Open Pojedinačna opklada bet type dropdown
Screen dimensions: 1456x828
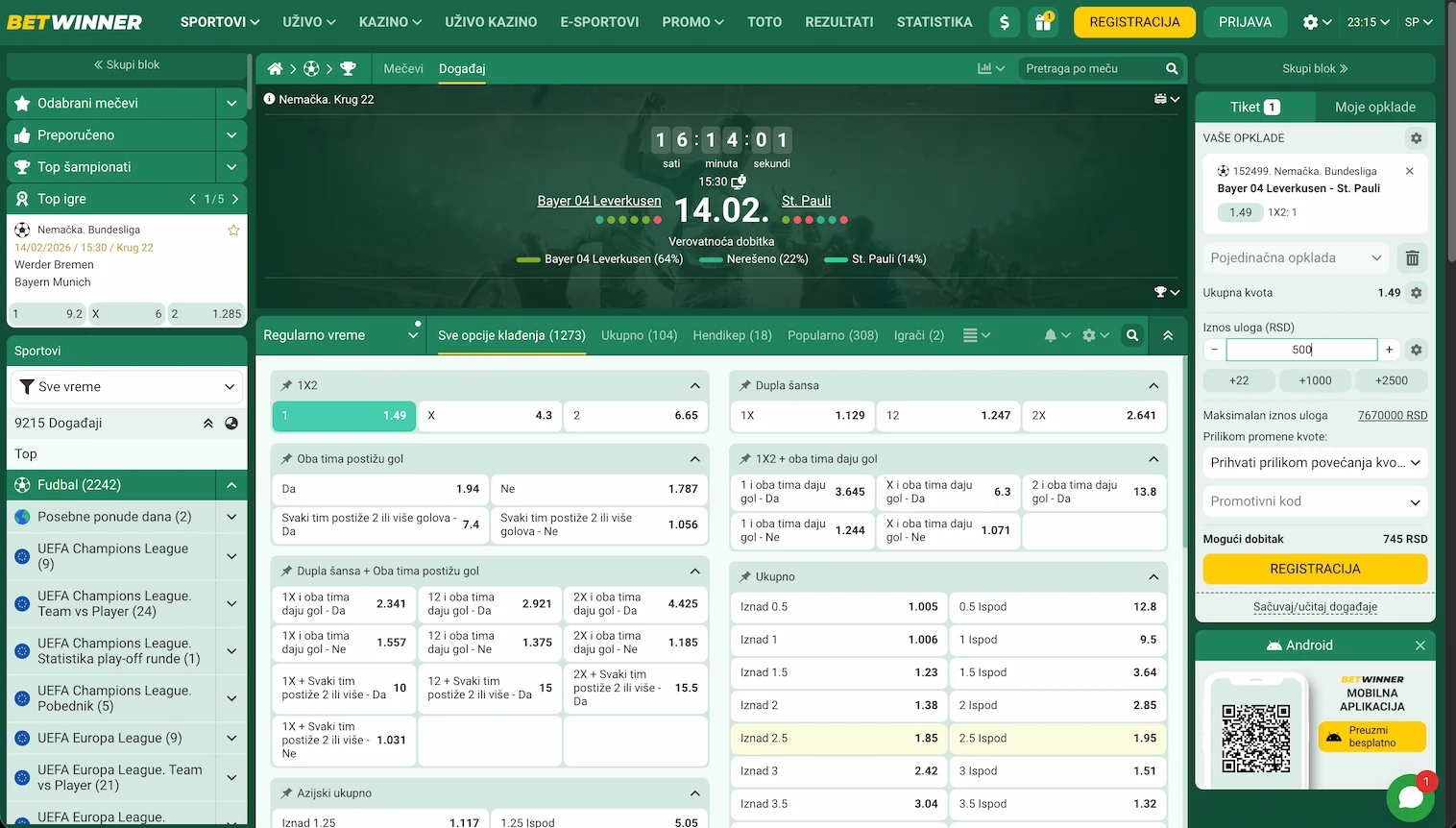pyautogui.click(x=1297, y=257)
